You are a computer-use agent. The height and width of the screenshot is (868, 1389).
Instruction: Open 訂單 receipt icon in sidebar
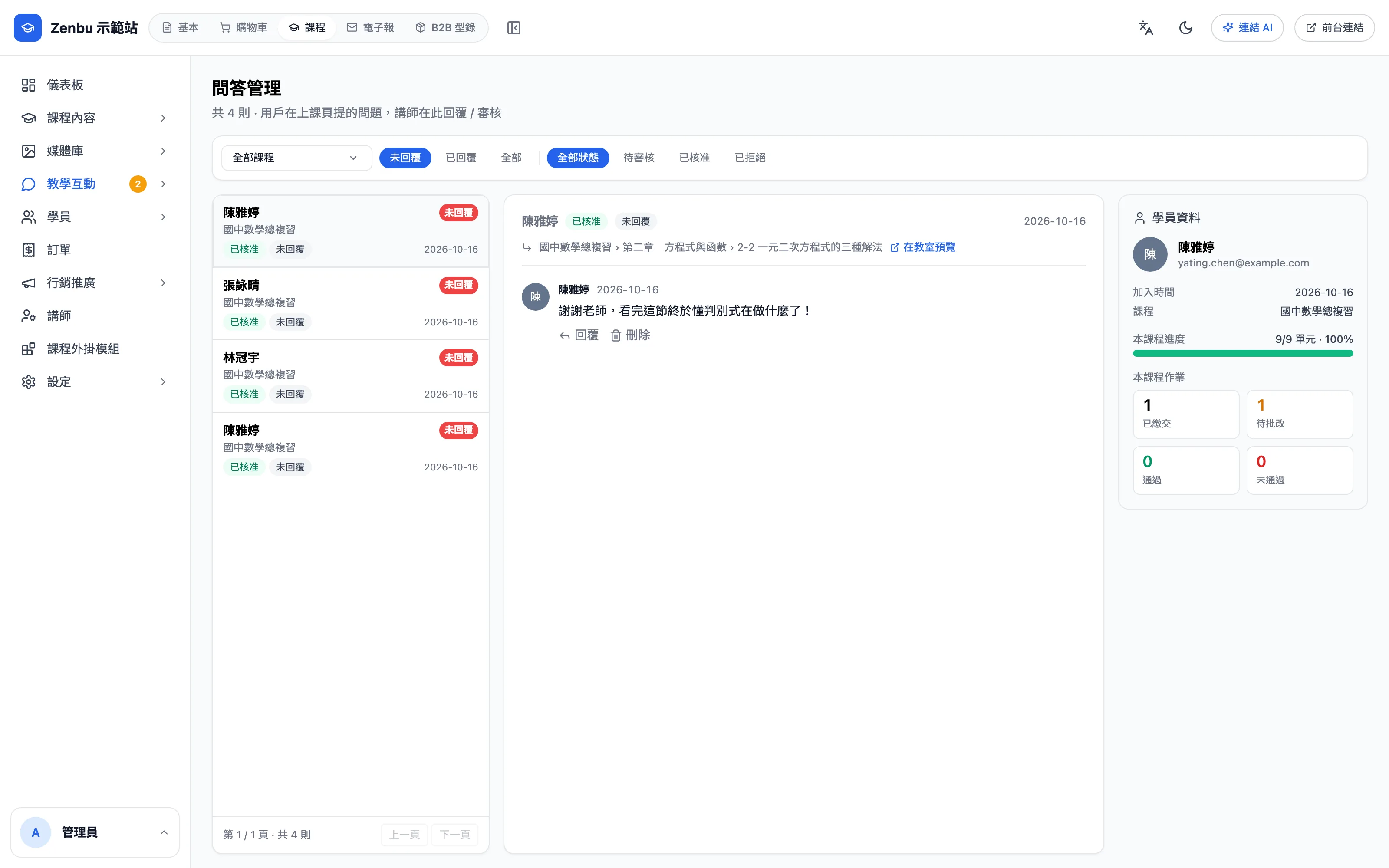coord(29,250)
